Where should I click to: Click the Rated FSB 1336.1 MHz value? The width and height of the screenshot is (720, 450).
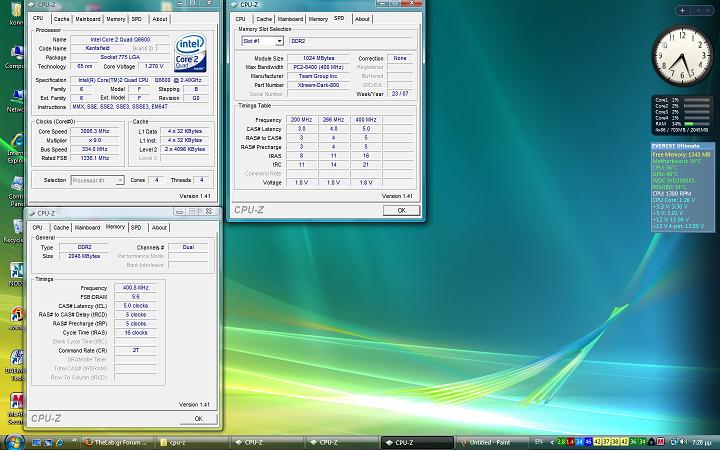point(95,158)
